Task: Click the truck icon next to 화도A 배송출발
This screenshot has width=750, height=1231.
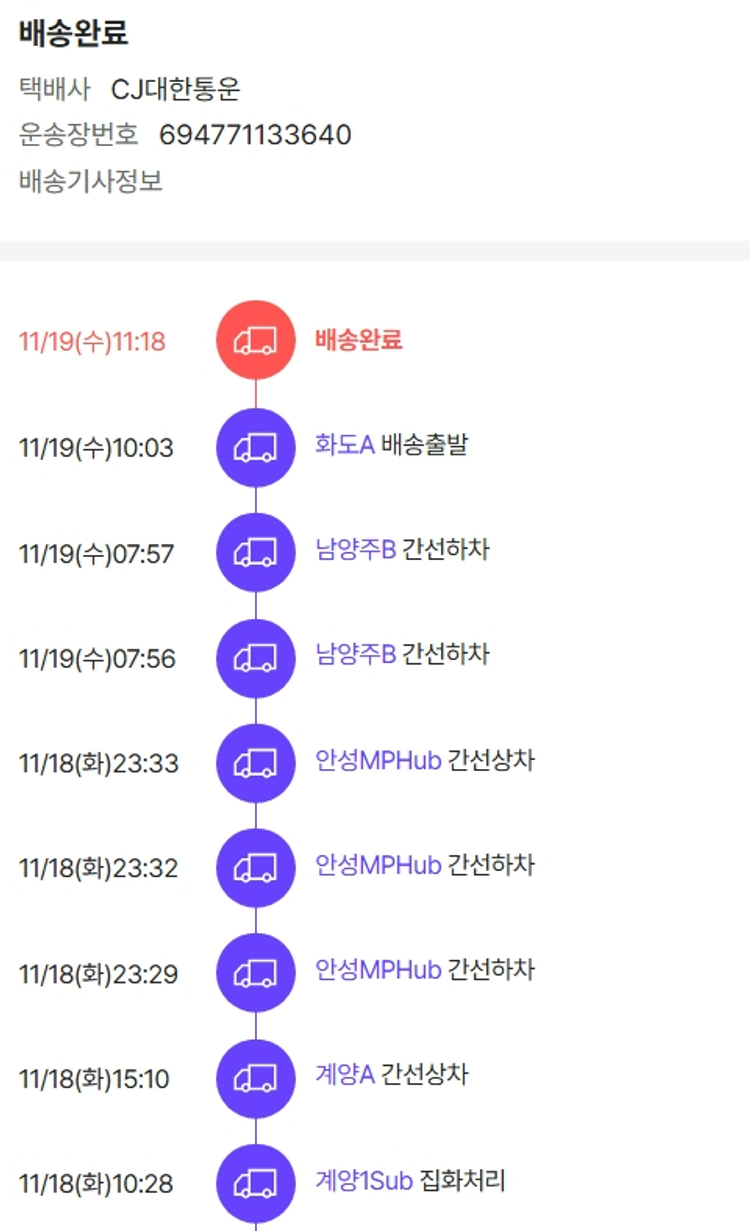Action: coord(256,447)
